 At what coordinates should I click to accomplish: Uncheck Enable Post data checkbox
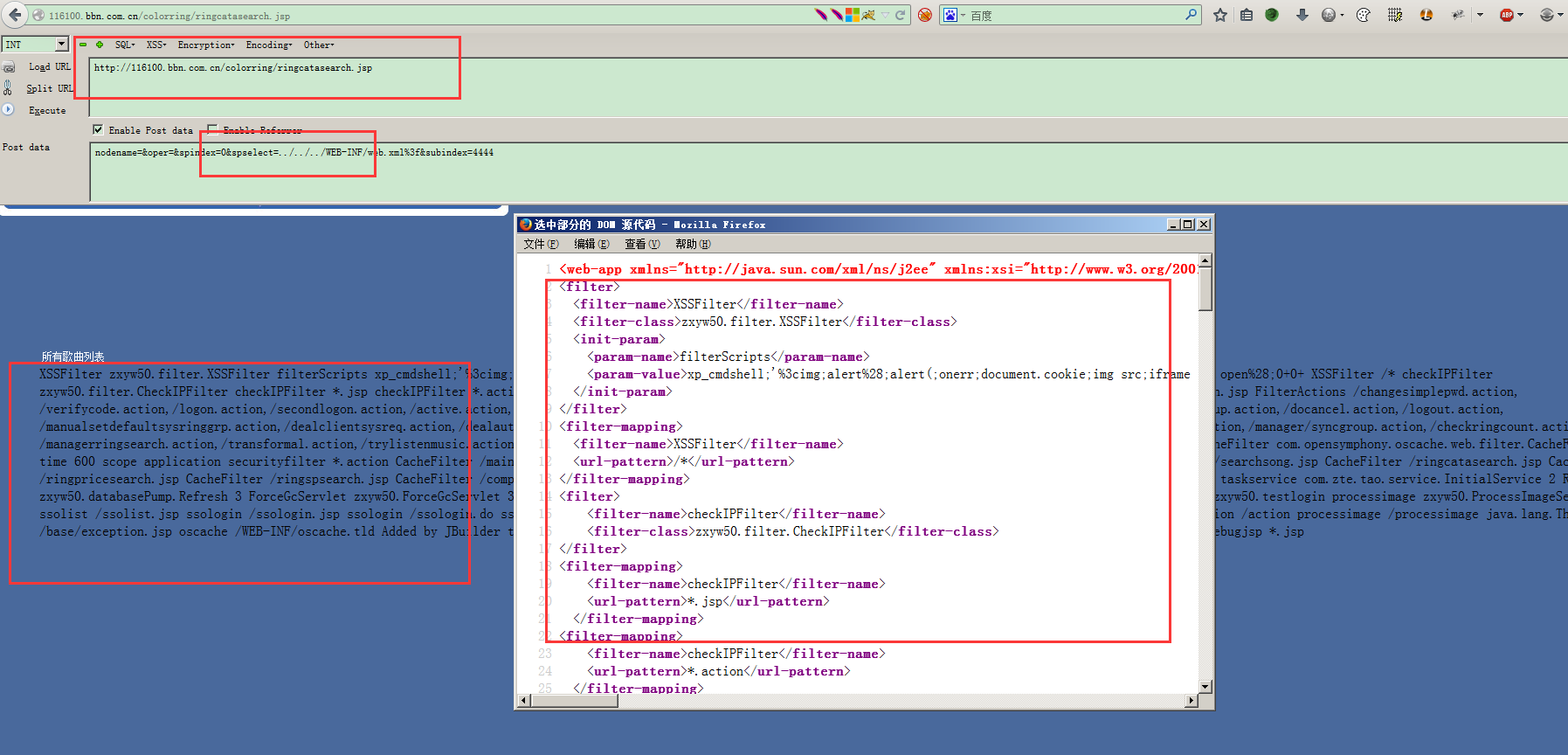[98, 129]
